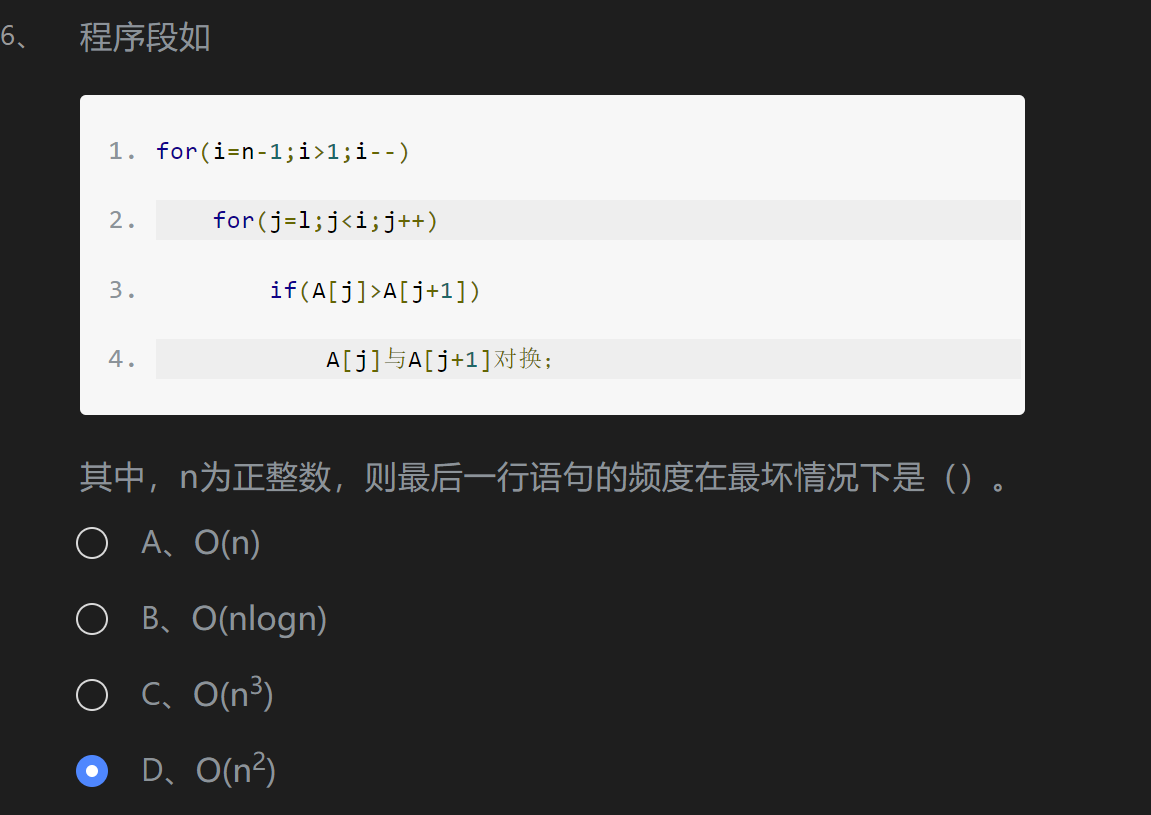Click the answer label "C、O(n³)"

(207, 695)
